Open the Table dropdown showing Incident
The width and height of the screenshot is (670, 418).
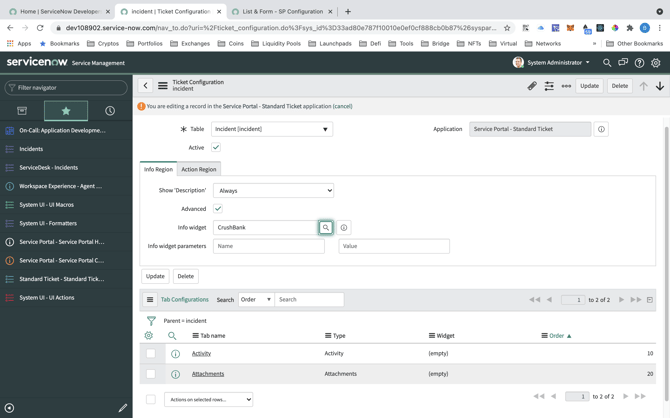tap(271, 129)
